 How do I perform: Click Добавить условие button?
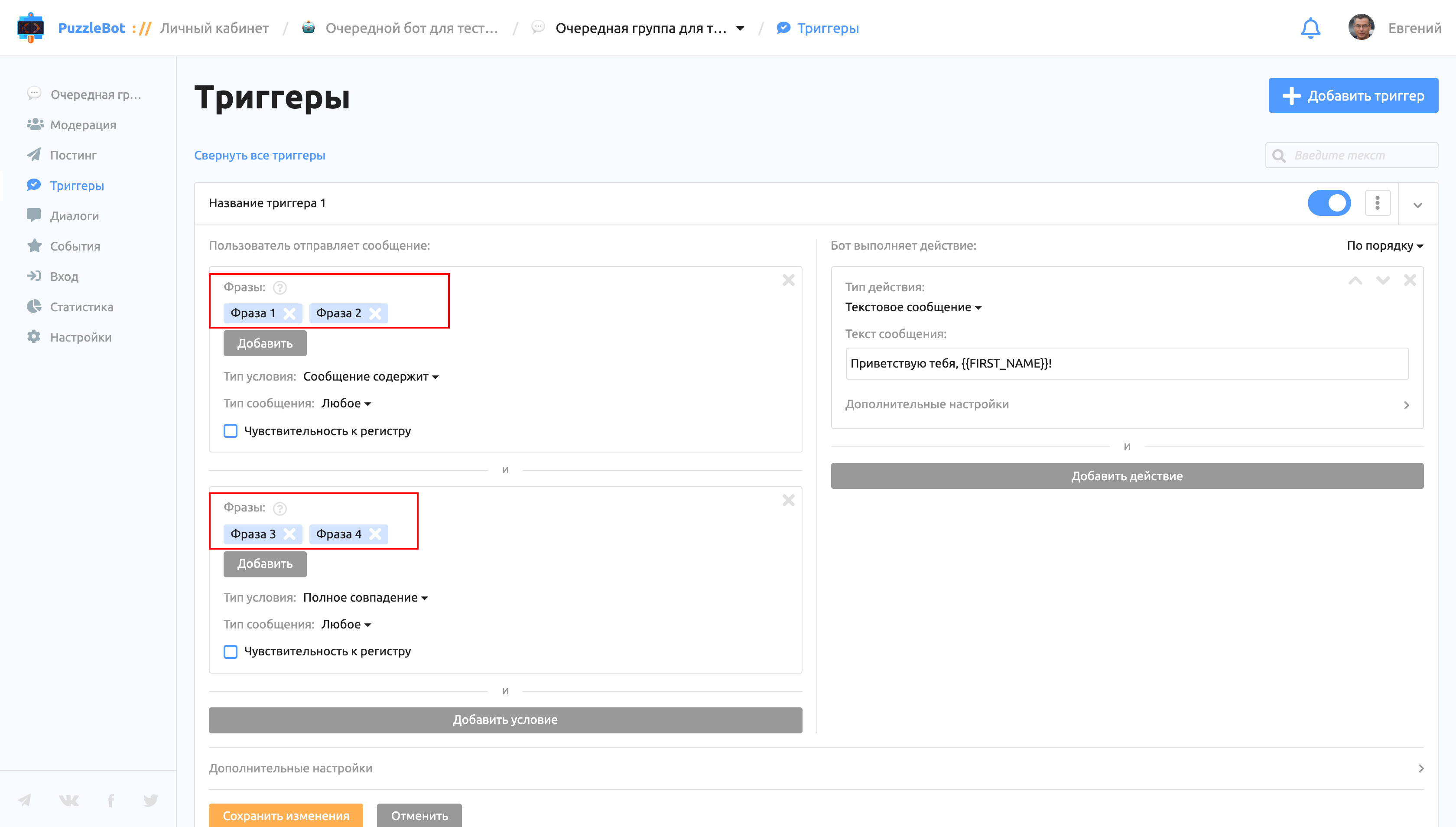point(505,720)
